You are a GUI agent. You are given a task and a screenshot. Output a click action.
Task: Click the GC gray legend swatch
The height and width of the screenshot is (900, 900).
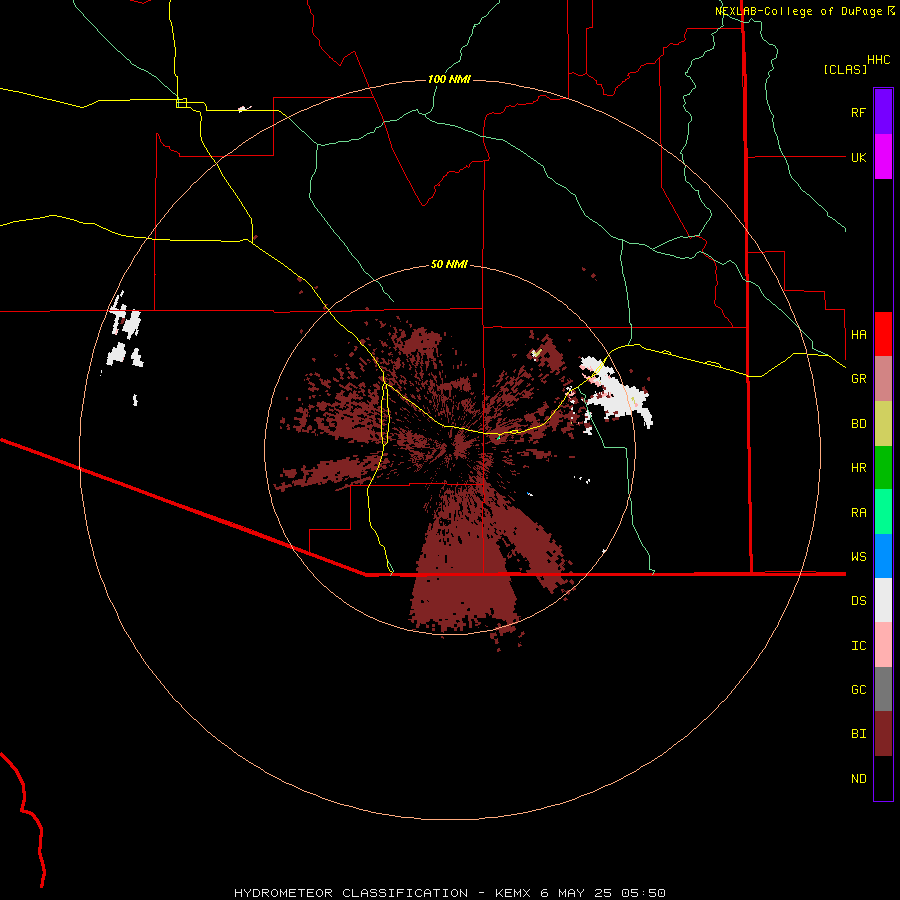point(883,689)
